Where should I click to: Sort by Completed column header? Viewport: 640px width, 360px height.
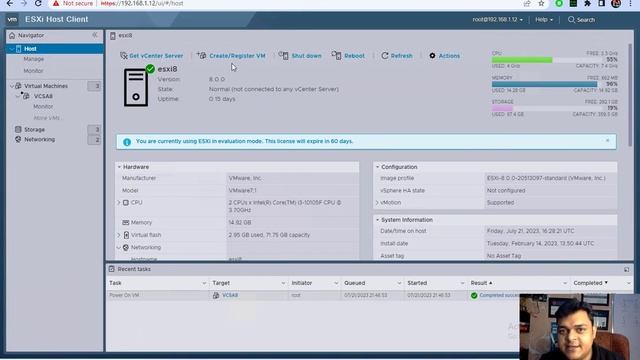[602, 283]
